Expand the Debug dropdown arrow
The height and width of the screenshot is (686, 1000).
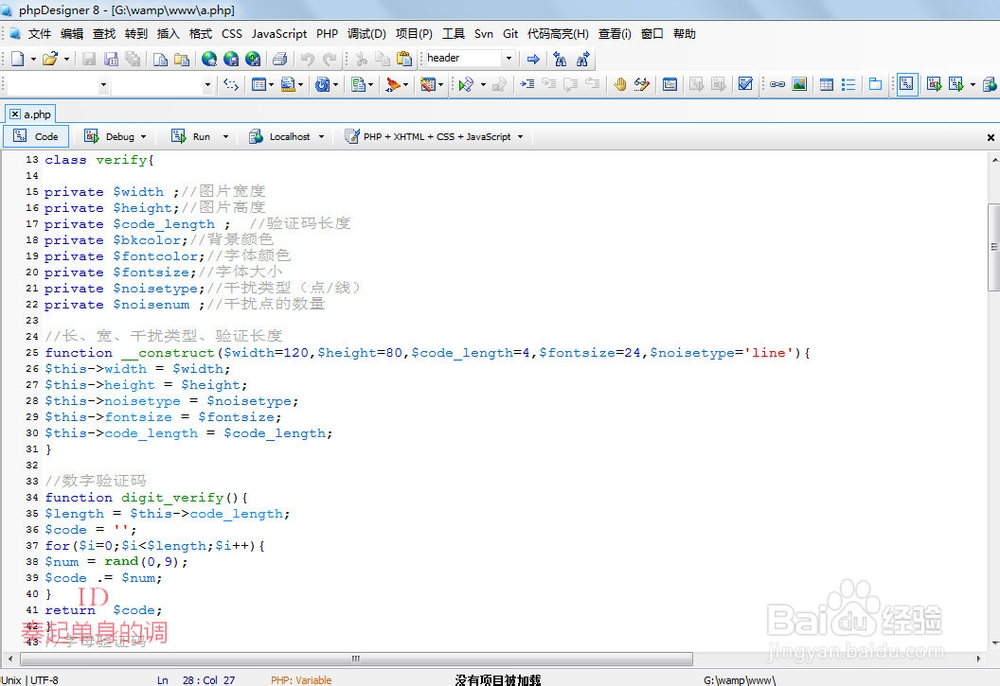(143, 136)
